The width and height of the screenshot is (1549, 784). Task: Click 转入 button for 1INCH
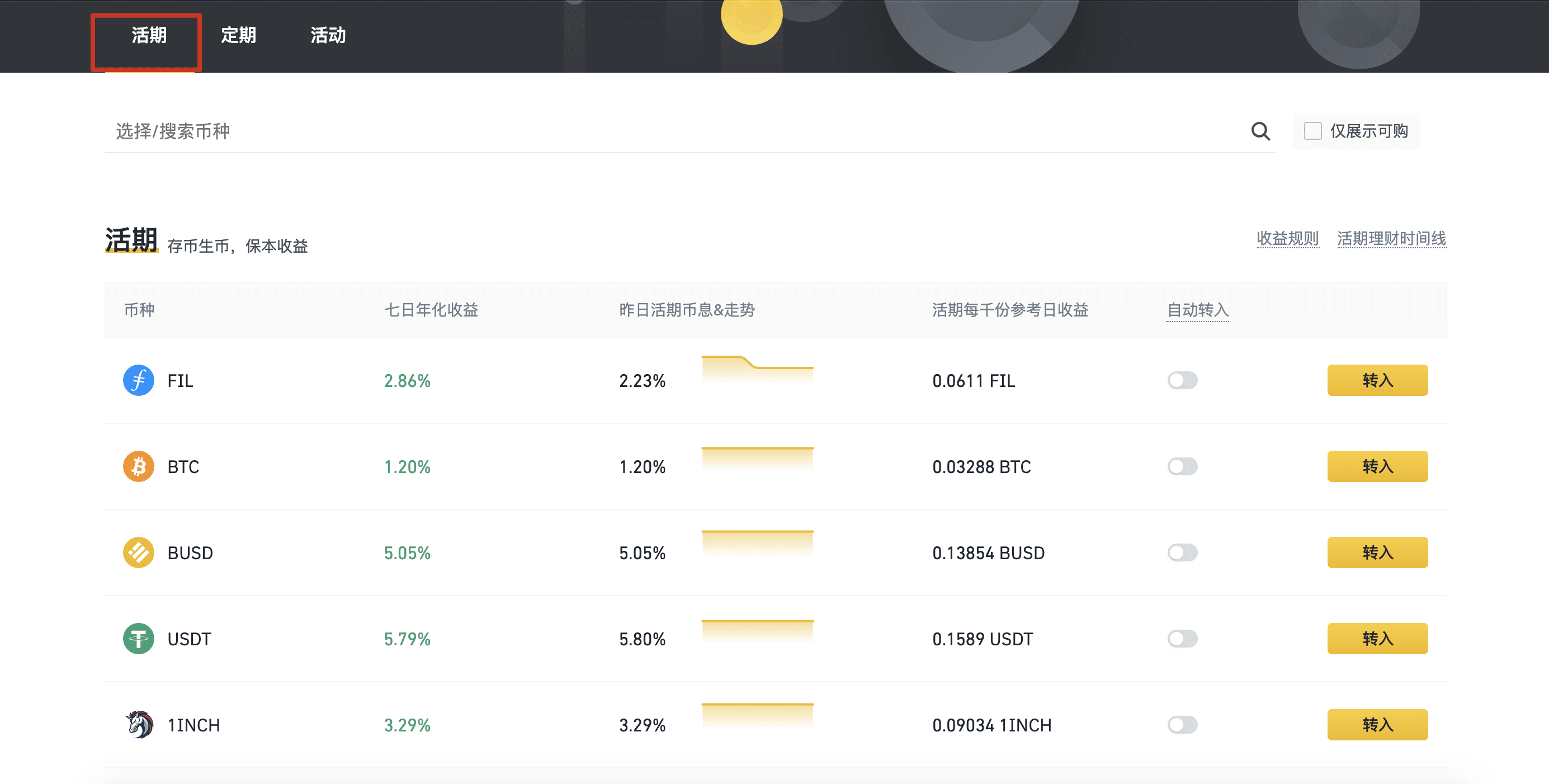coord(1377,725)
